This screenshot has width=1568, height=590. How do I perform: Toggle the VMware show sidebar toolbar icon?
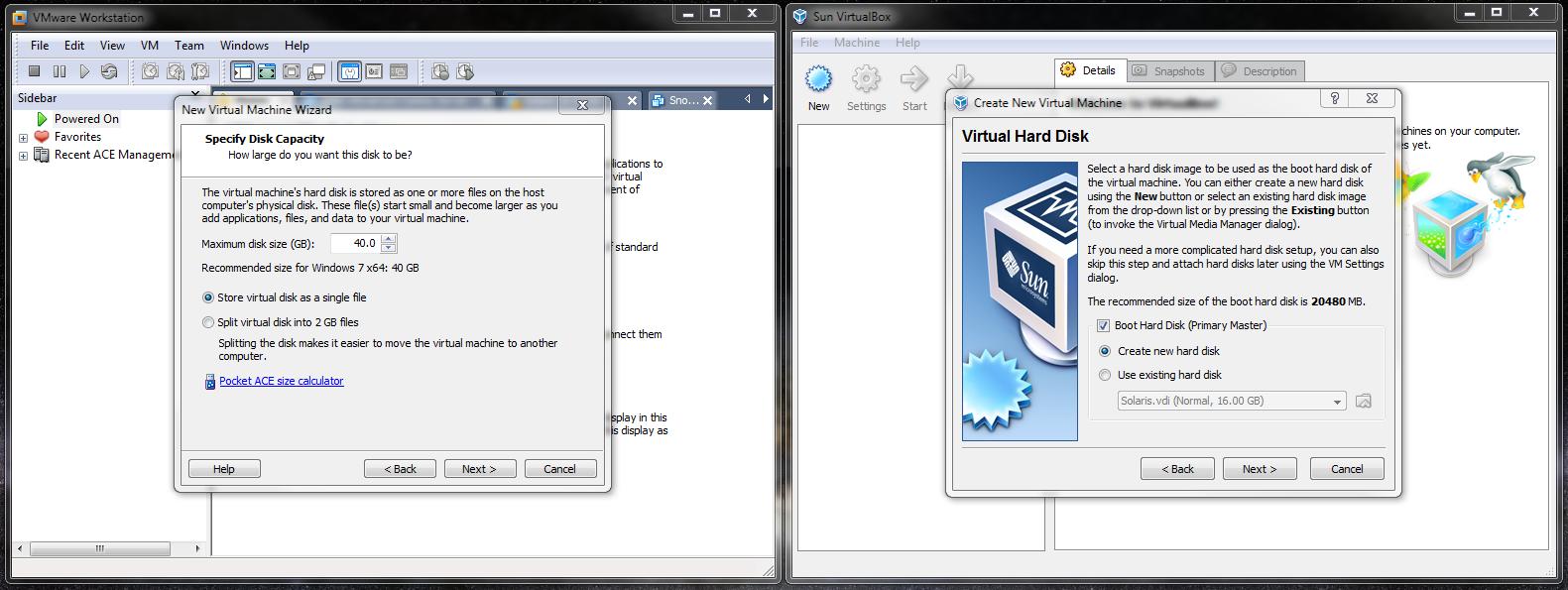tap(242, 71)
